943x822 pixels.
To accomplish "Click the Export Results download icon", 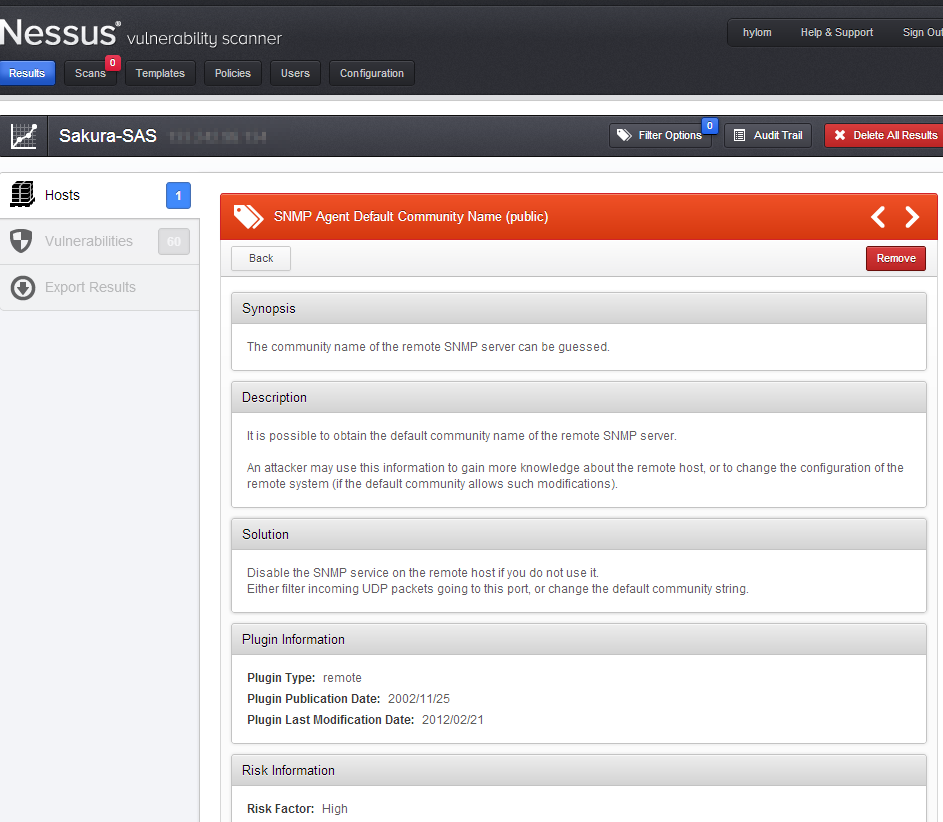I will point(22,288).
